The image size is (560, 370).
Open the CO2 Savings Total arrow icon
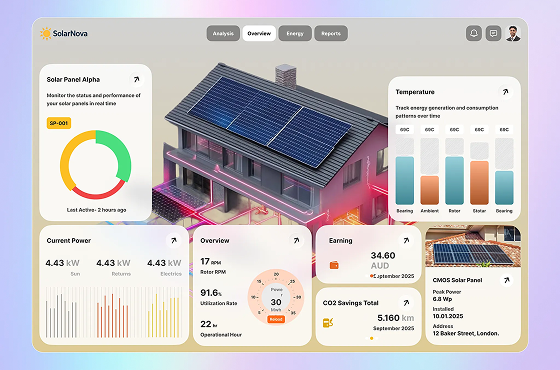(x=406, y=303)
